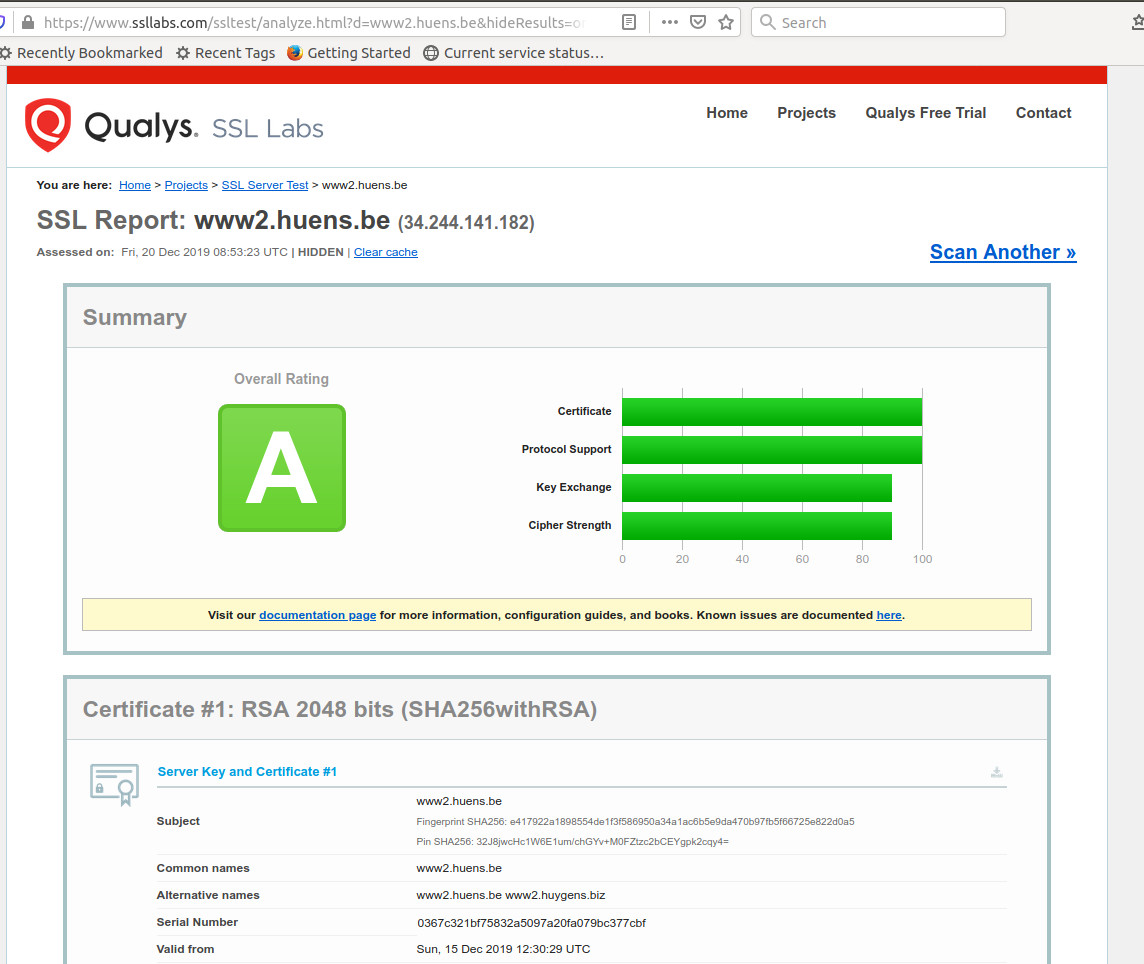Open Qualys Free Trial nav item

(x=925, y=112)
